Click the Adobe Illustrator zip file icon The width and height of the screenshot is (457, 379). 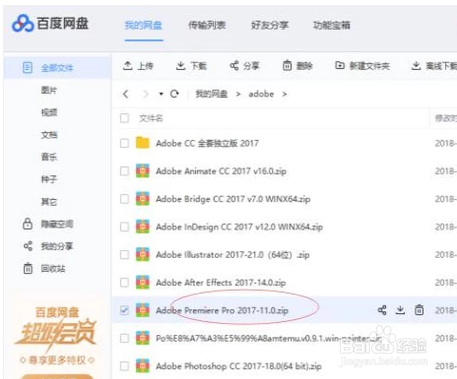pyautogui.click(x=143, y=255)
